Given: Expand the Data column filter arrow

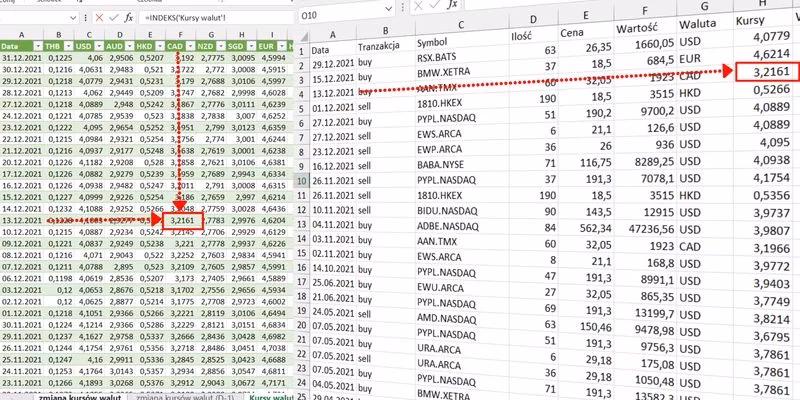Looking at the screenshot, I should tap(37, 46).
